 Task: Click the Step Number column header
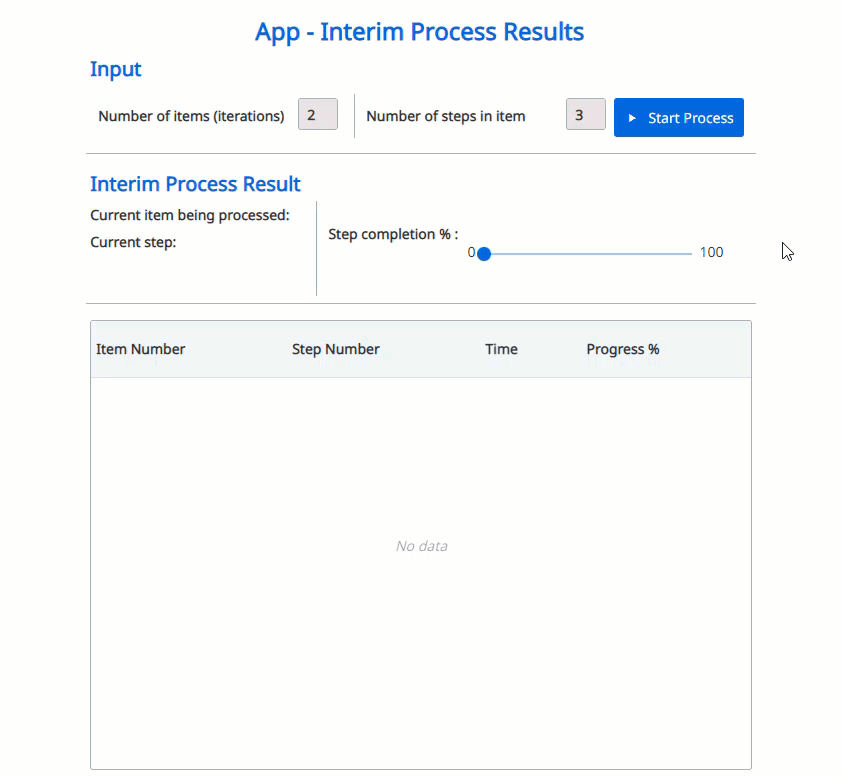(x=336, y=349)
